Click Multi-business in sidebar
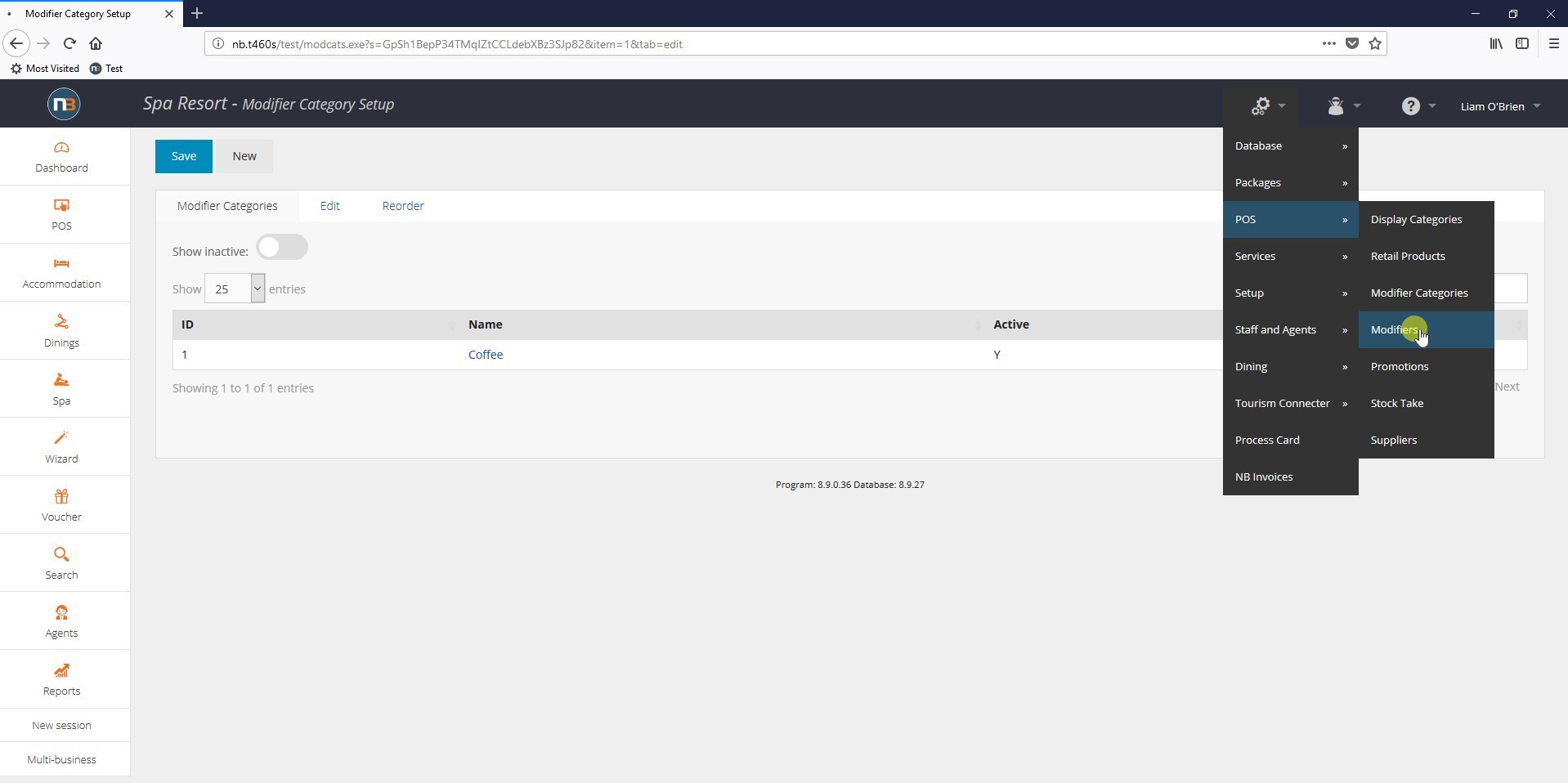Viewport: 1568px width, 783px height. click(x=61, y=759)
